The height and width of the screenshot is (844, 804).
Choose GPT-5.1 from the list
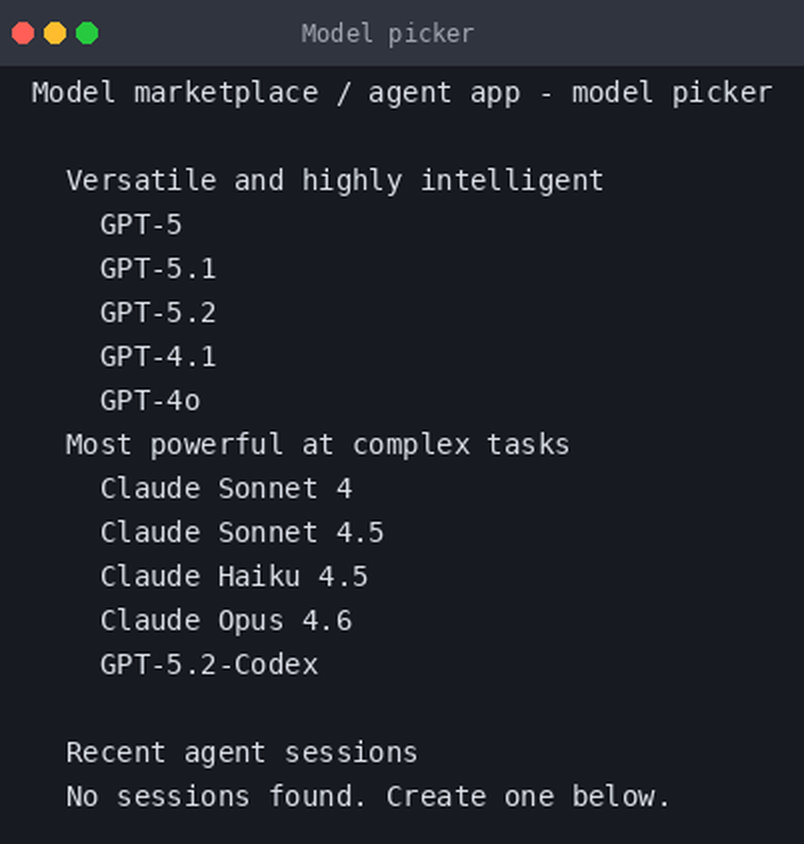pyautogui.click(x=158, y=268)
